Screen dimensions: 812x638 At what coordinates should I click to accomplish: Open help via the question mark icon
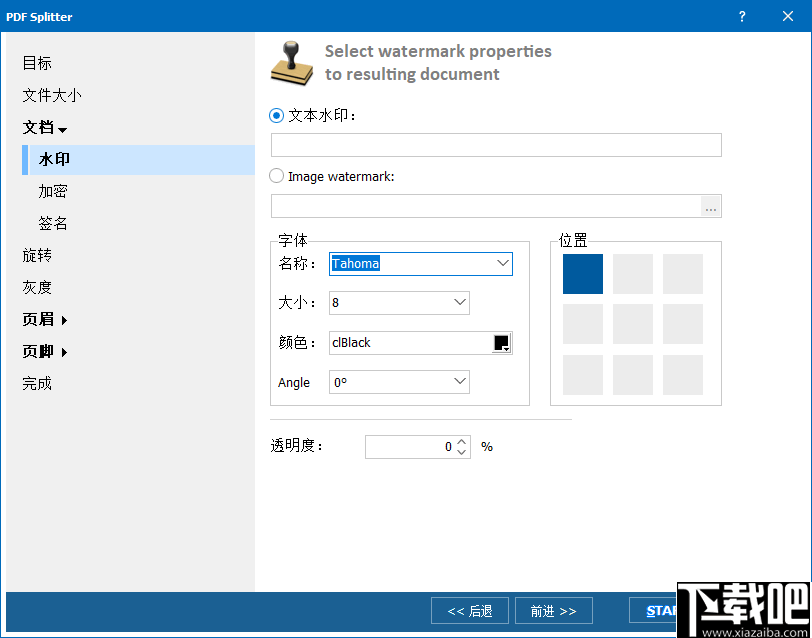741,16
